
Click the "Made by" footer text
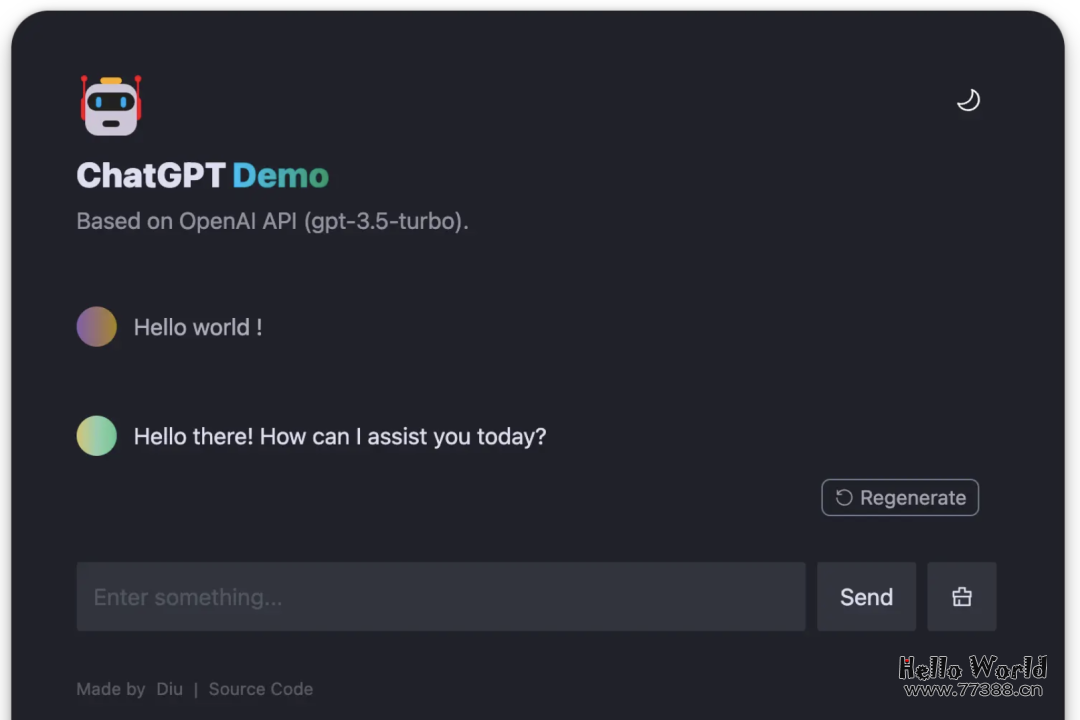coord(111,689)
